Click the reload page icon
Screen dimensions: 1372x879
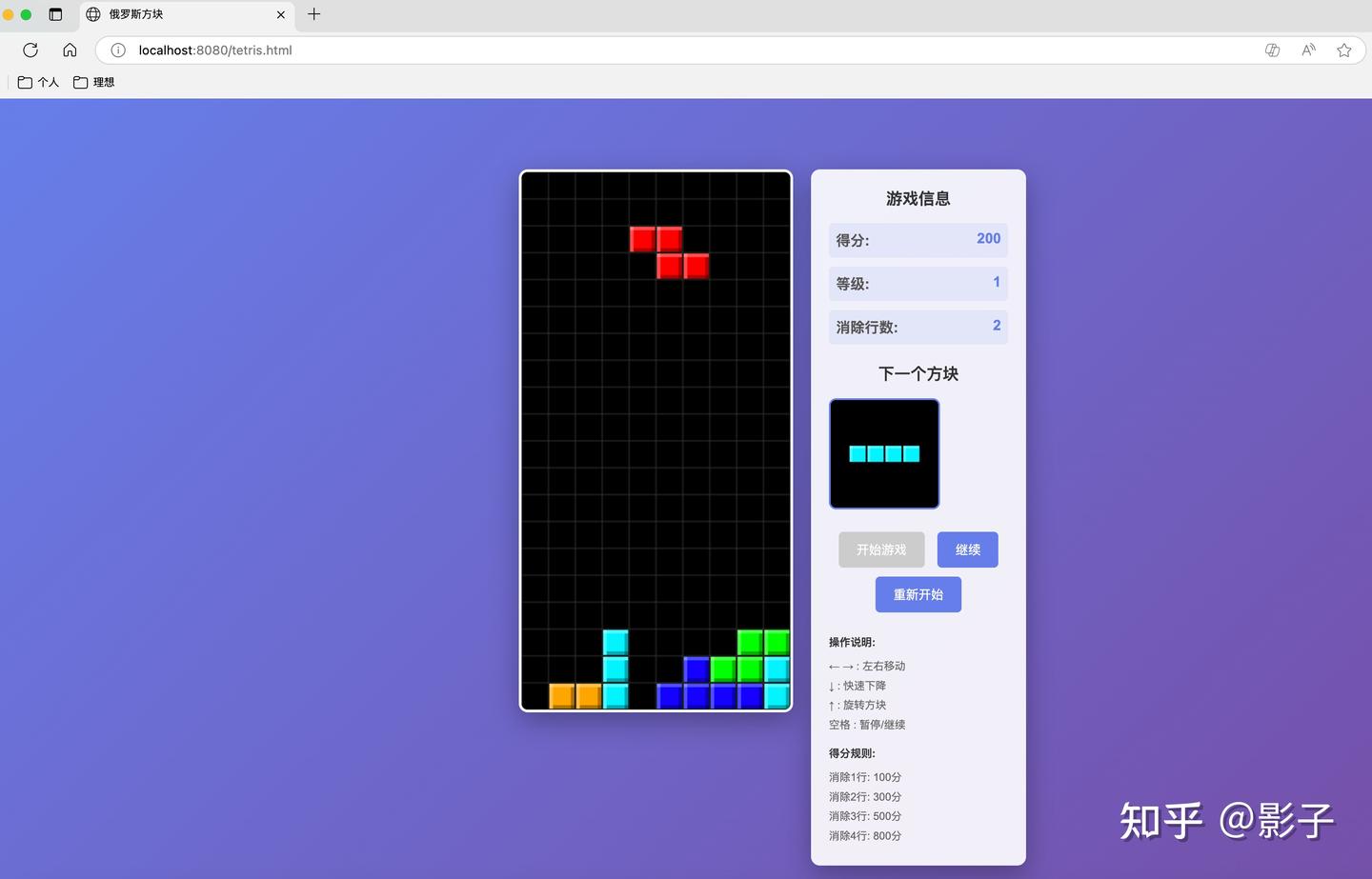(30, 50)
